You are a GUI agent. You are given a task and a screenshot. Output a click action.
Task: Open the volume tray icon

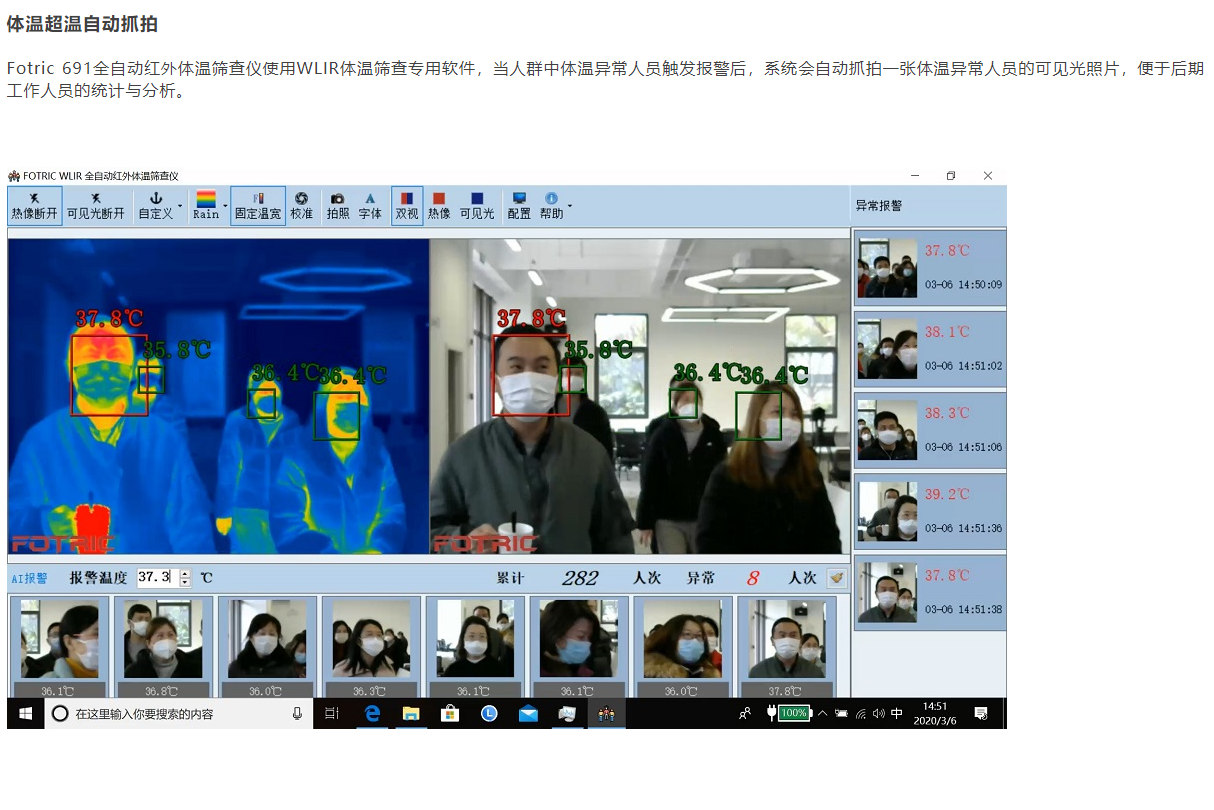pyautogui.click(x=878, y=713)
